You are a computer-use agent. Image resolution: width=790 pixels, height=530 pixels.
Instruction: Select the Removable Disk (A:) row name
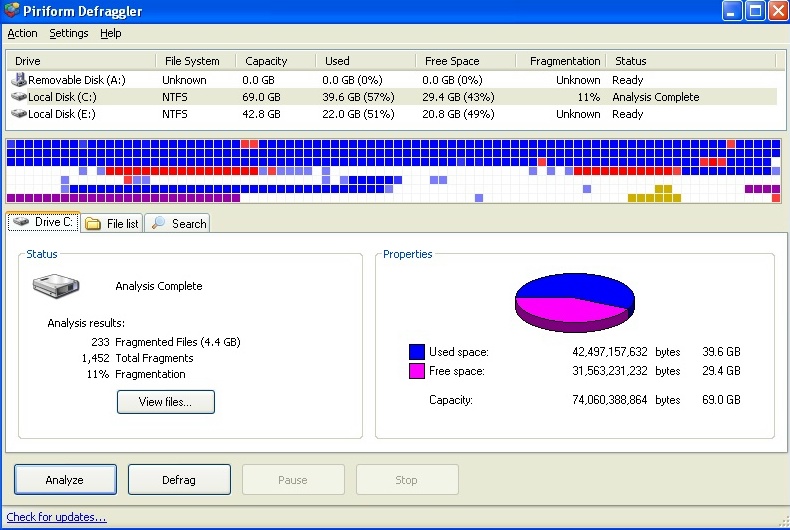(77, 80)
